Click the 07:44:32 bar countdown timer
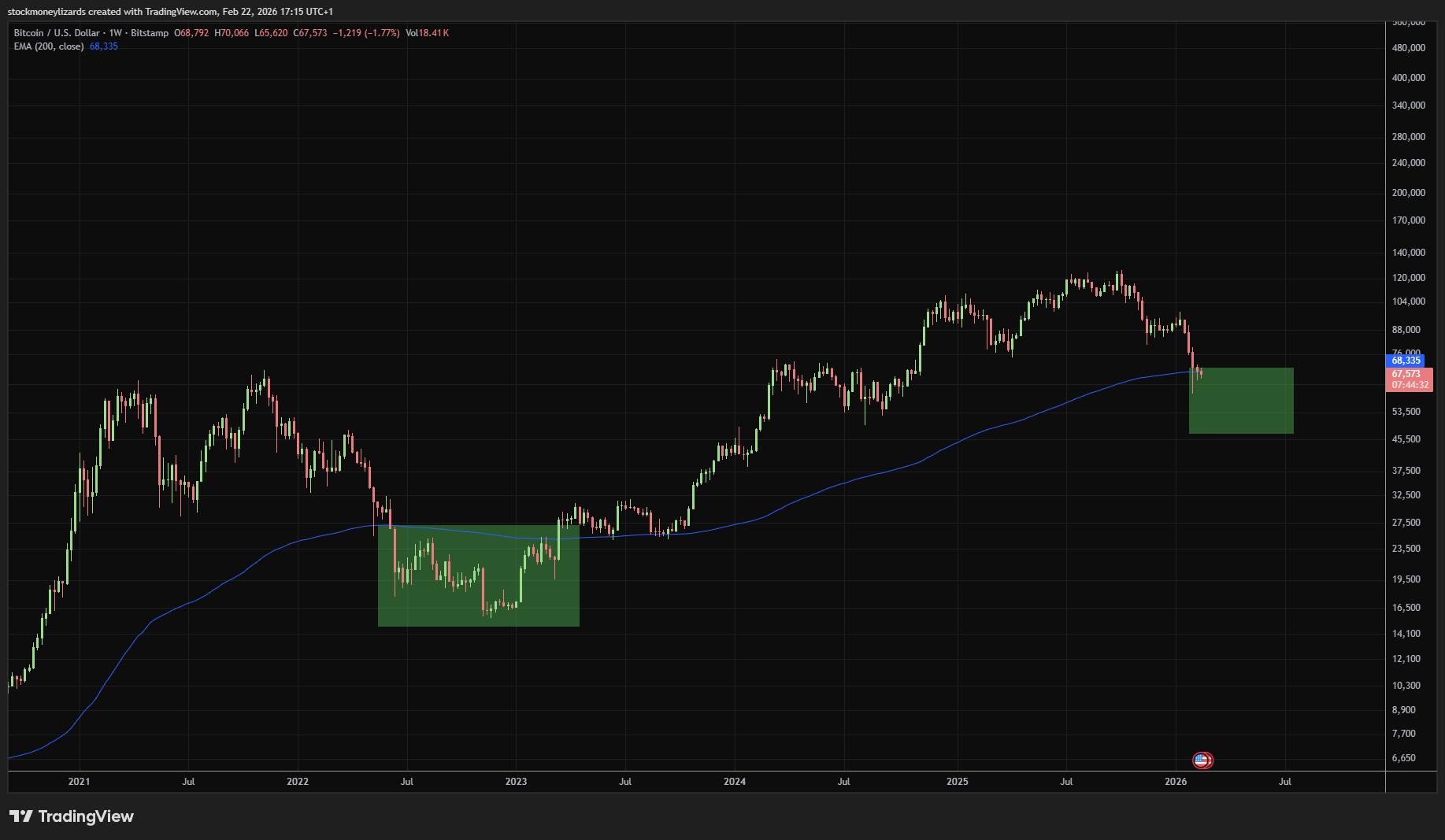 tap(1410, 385)
